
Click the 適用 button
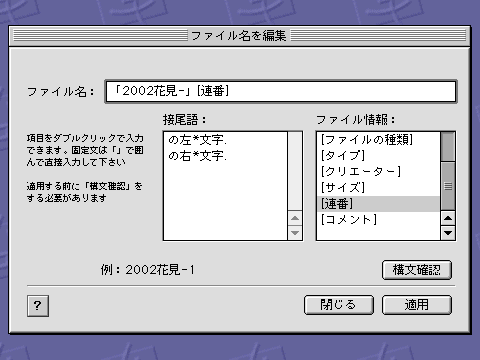417,305
